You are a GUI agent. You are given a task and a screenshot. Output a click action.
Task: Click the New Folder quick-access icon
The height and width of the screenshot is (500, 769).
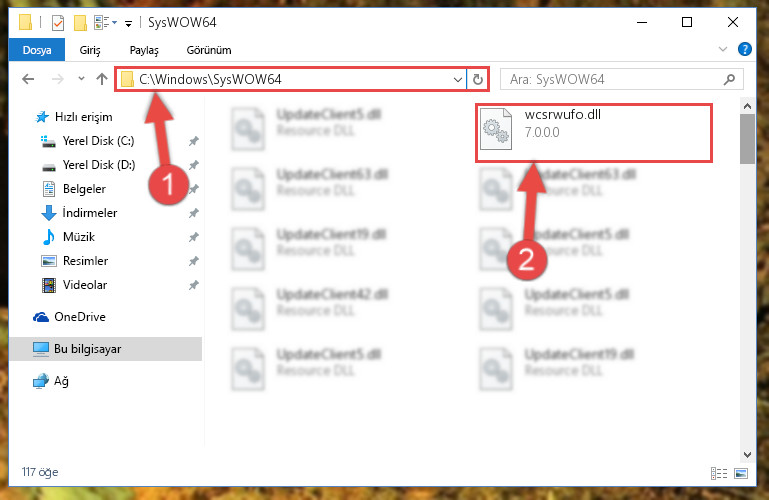(80, 23)
